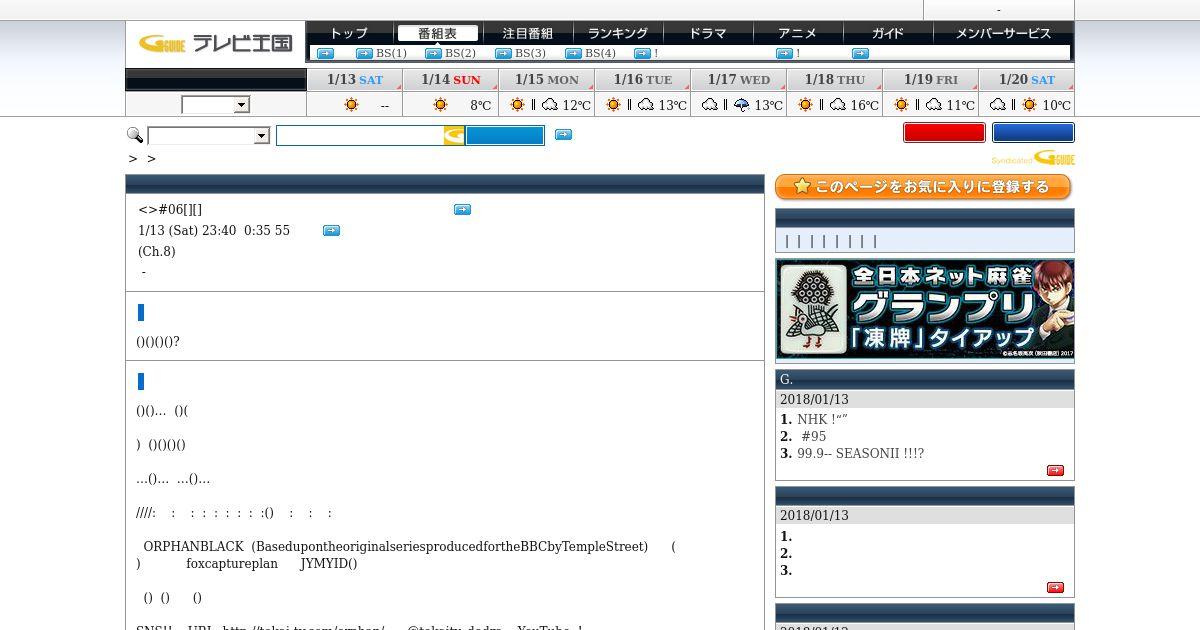The width and height of the screenshot is (1200, 630).
Task: Click the red arrow icon under the second ranking list
Action: [1055, 587]
